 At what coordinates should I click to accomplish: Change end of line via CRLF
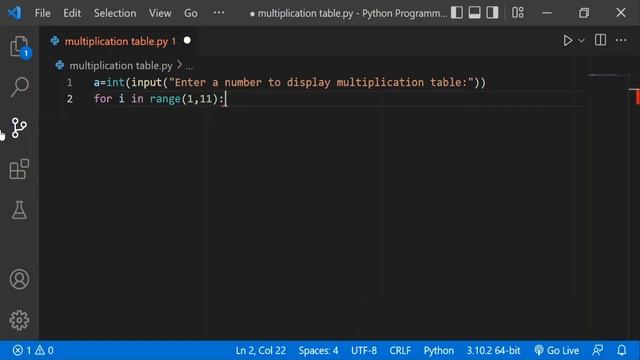click(x=400, y=350)
